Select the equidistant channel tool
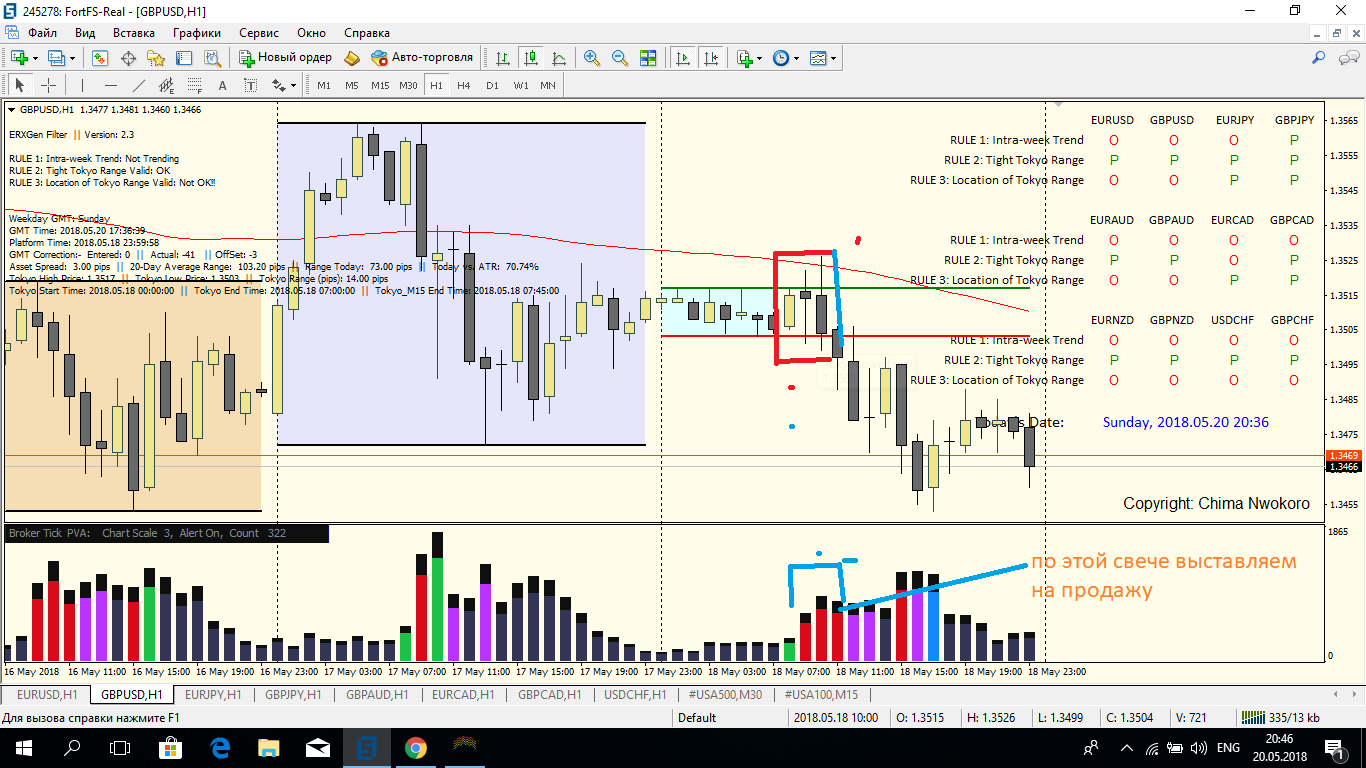This screenshot has height=768, width=1366. pos(166,85)
